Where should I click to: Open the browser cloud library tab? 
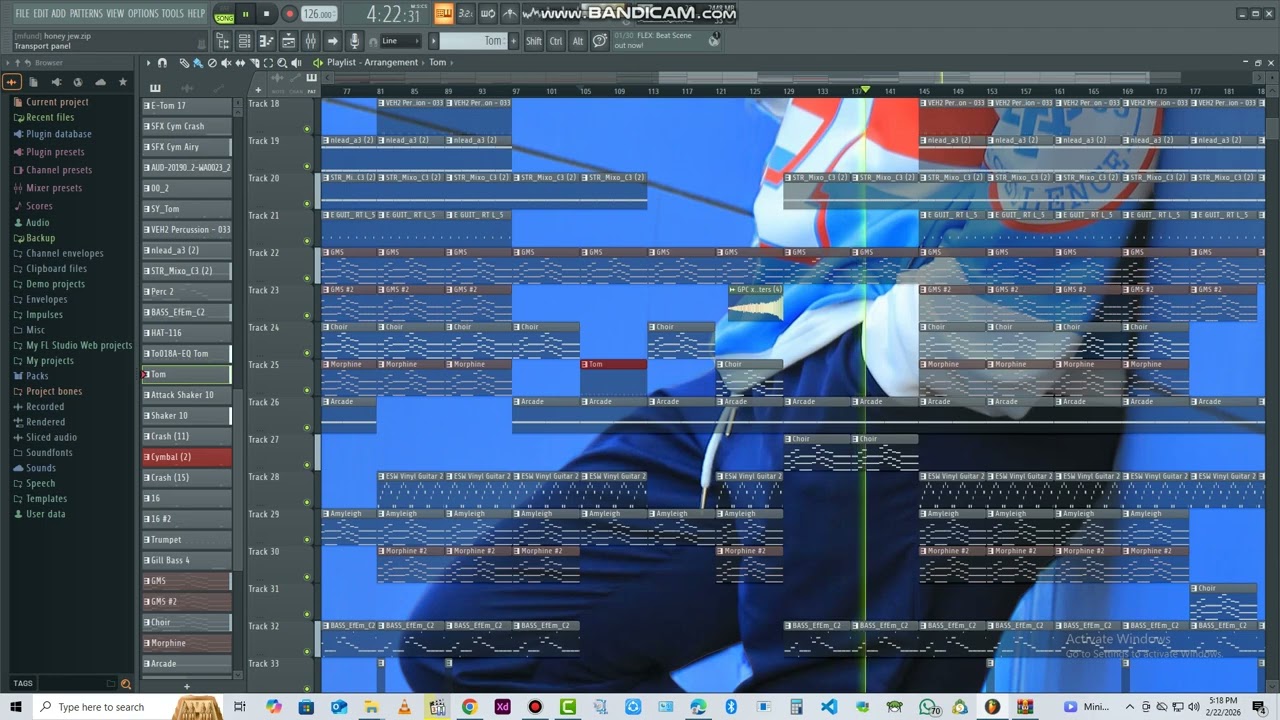pyautogui.click(x=100, y=82)
